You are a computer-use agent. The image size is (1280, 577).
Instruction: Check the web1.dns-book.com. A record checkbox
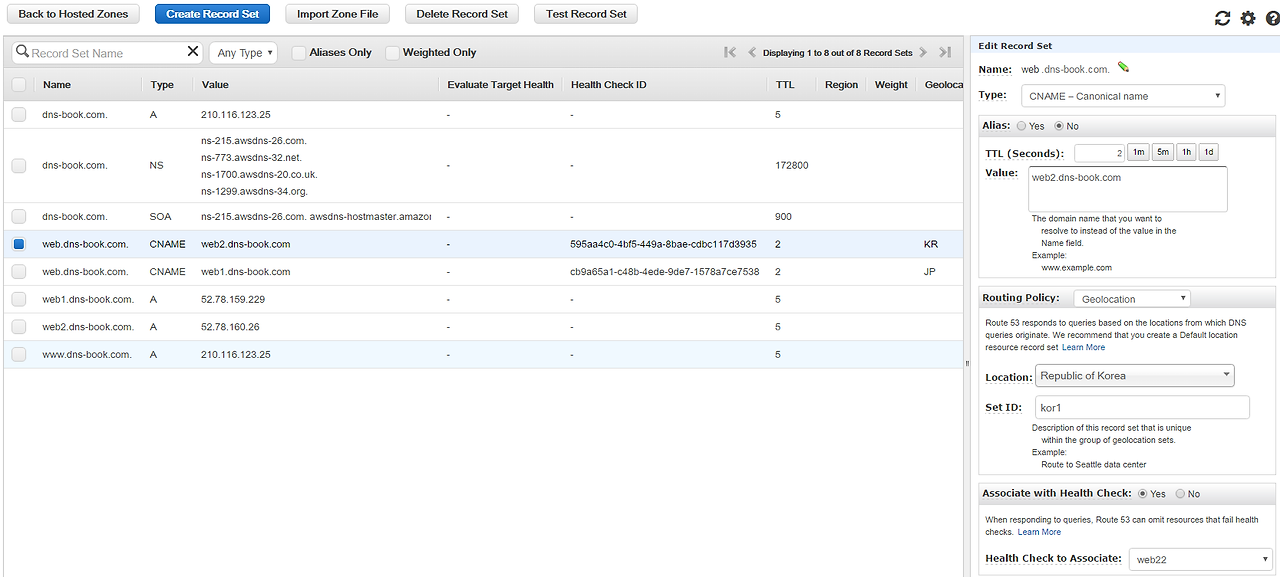19,299
